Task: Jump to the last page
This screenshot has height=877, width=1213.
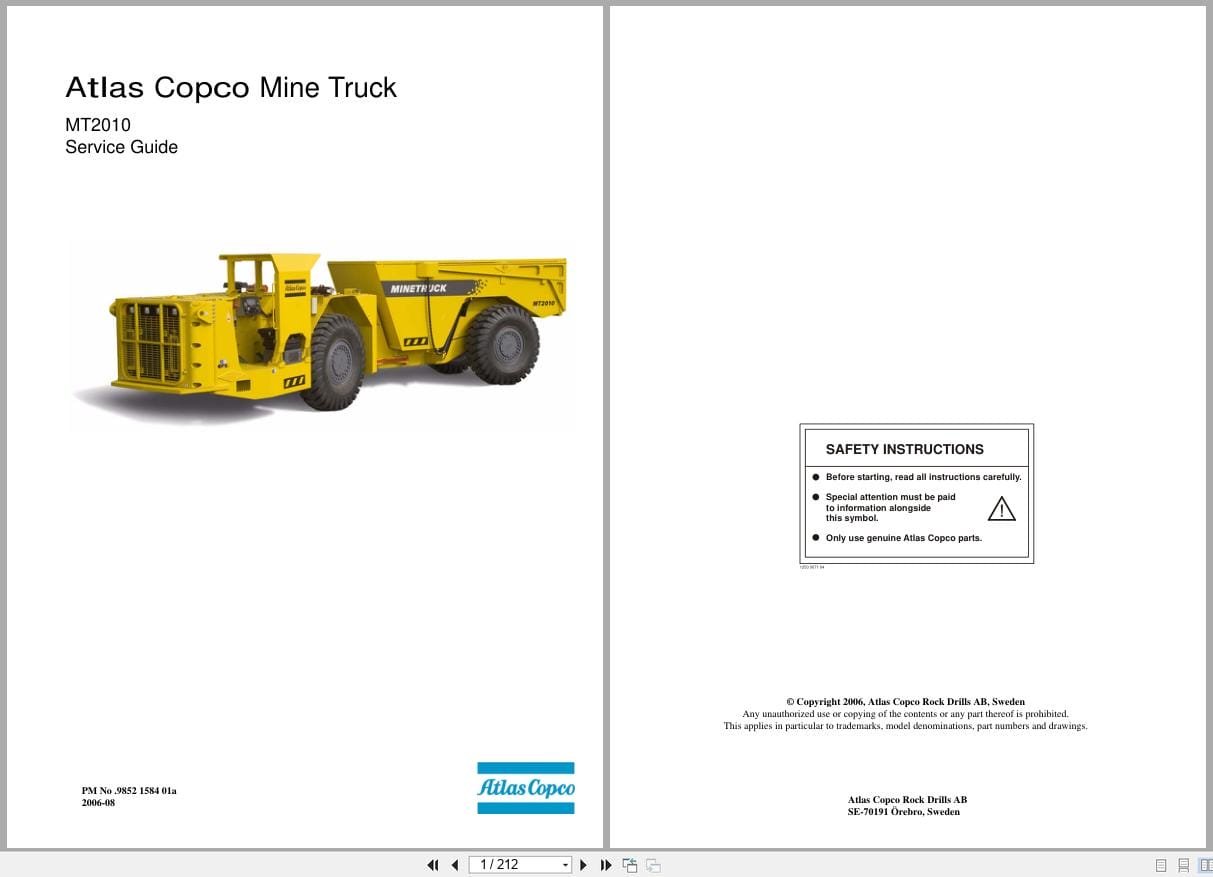Action: click(x=606, y=865)
